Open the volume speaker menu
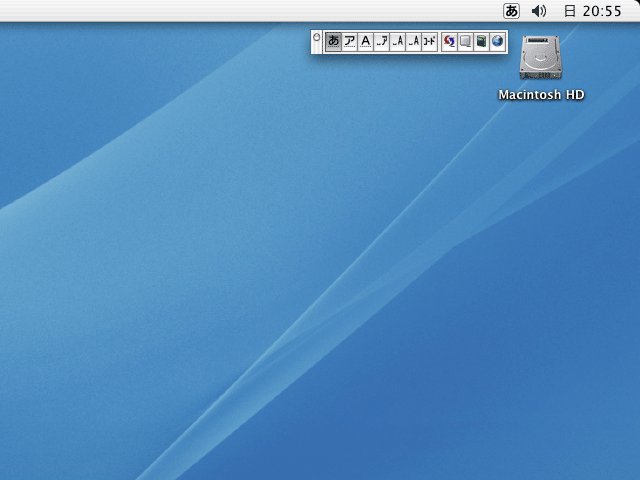The image size is (640, 480). [x=539, y=11]
